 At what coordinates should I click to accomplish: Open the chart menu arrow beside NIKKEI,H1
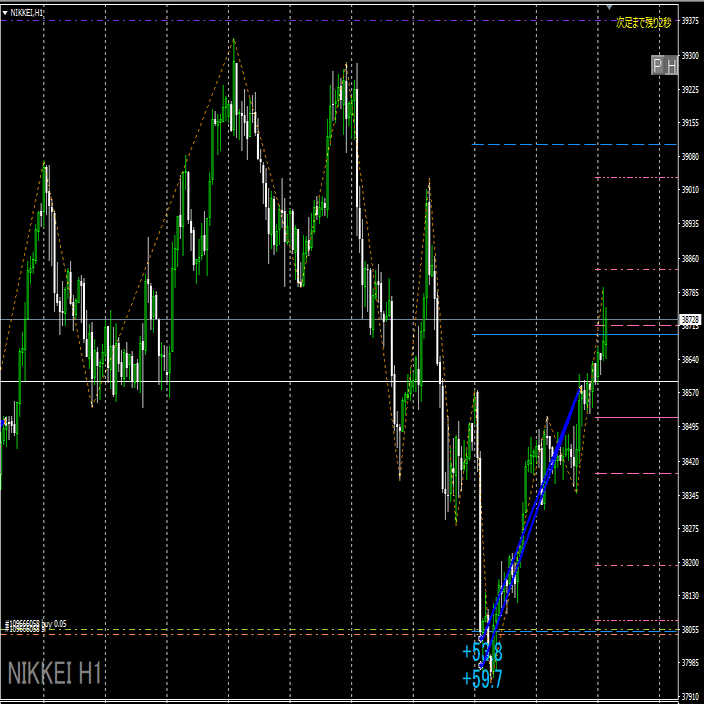(x=5, y=13)
